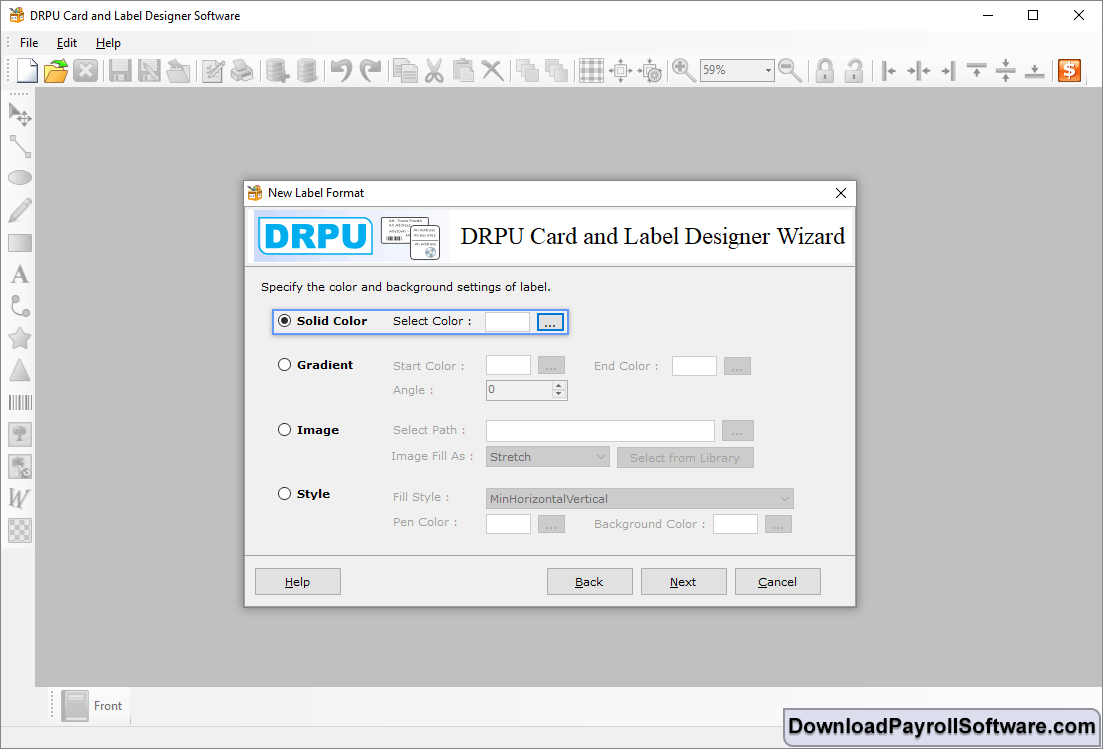Create a new label document icon
Image resolution: width=1103 pixels, height=749 pixels.
coord(27,70)
